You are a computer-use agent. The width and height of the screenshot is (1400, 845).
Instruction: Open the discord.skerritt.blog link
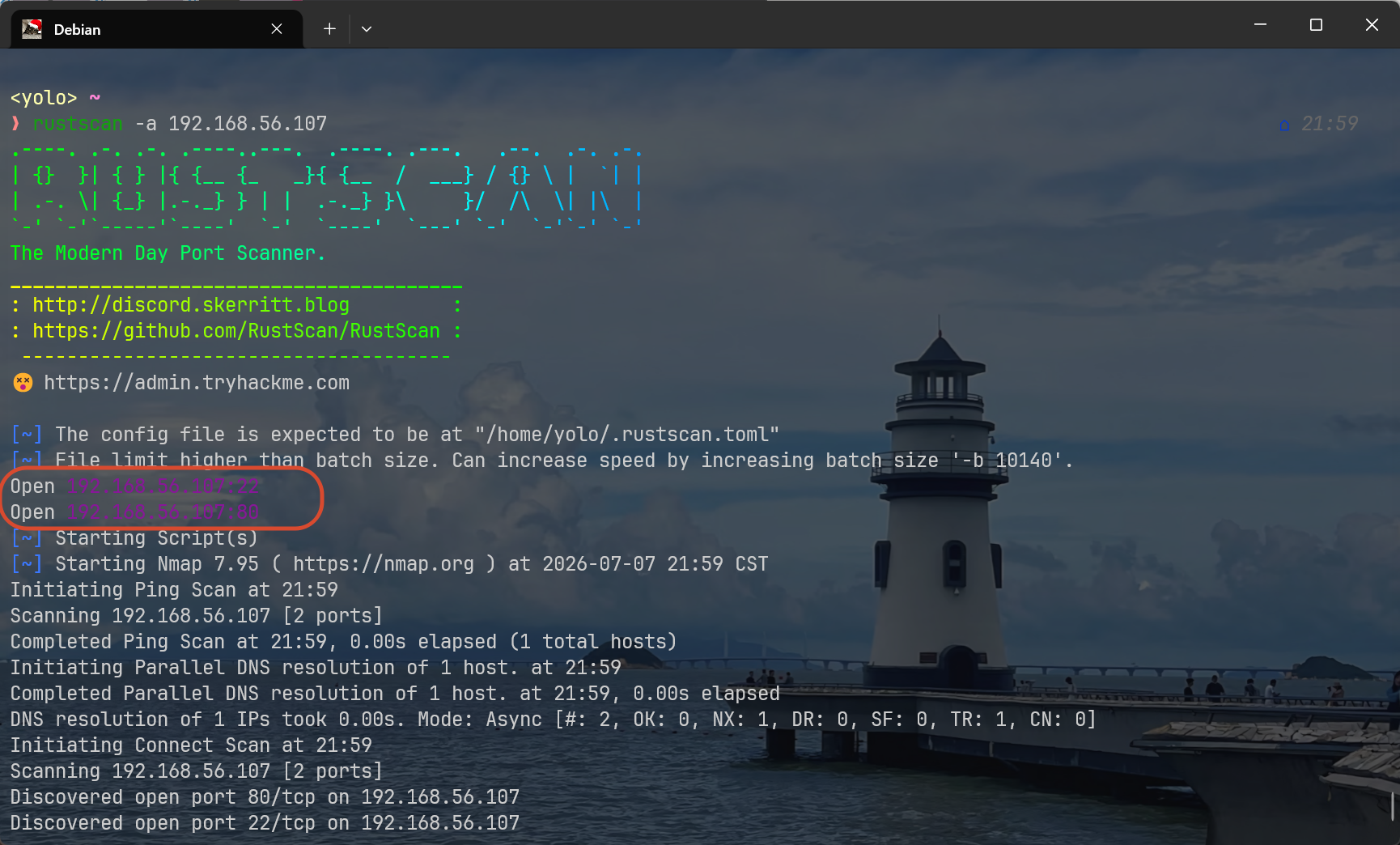(x=191, y=305)
